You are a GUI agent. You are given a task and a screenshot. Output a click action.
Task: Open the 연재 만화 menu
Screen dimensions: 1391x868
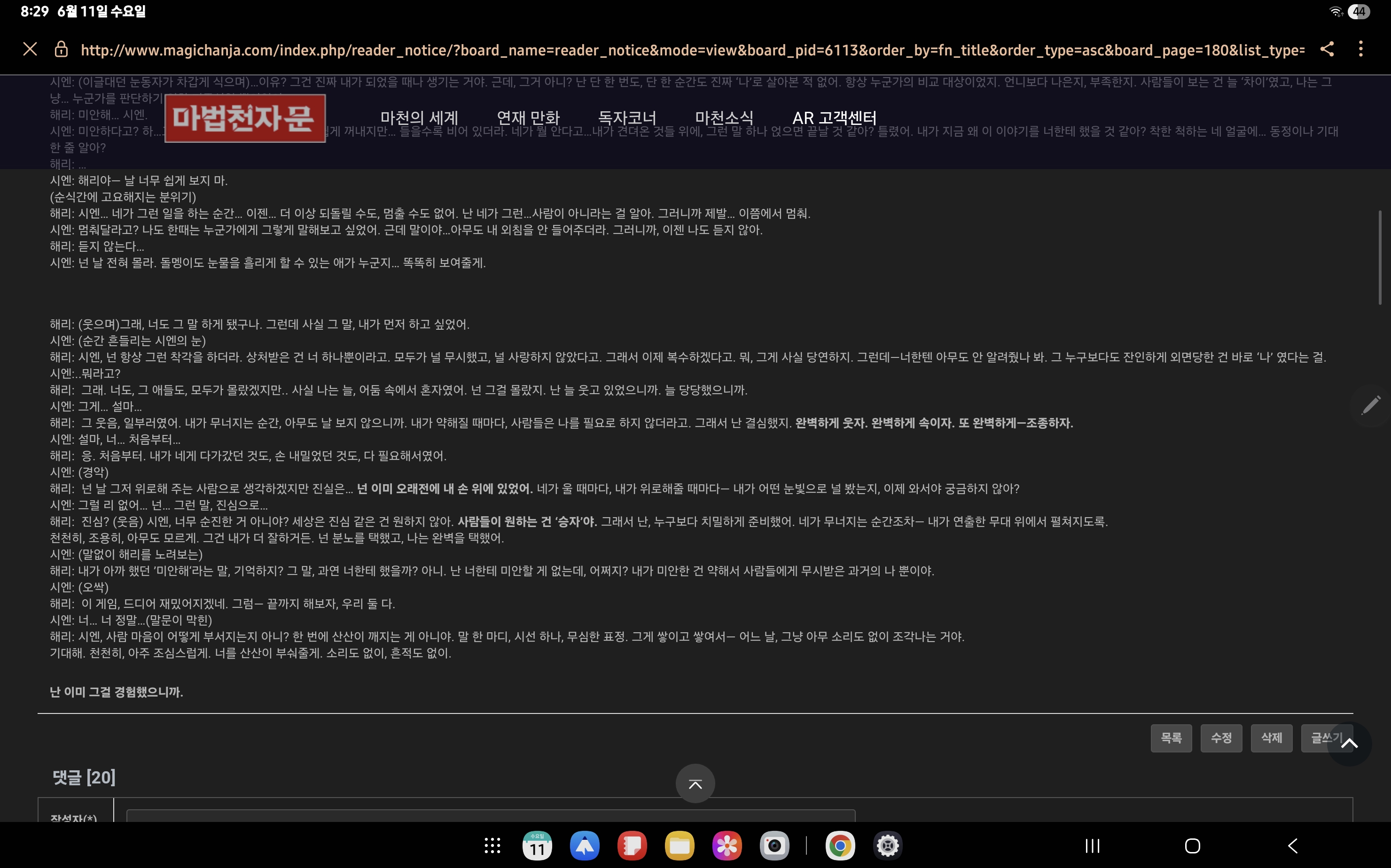coord(527,118)
